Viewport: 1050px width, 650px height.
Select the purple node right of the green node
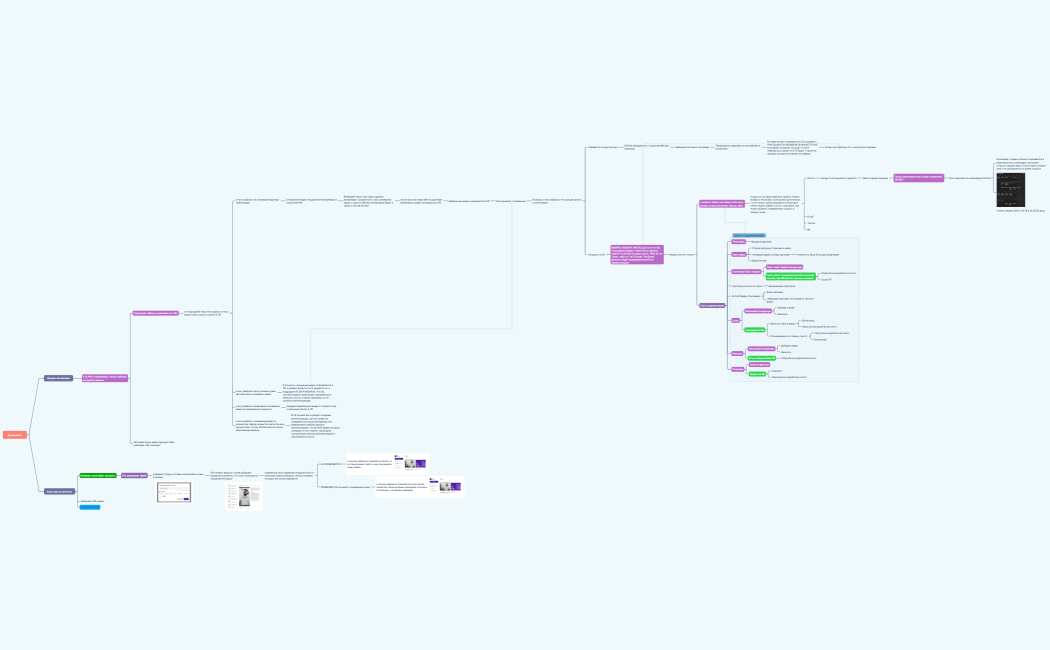tap(135, 475)
